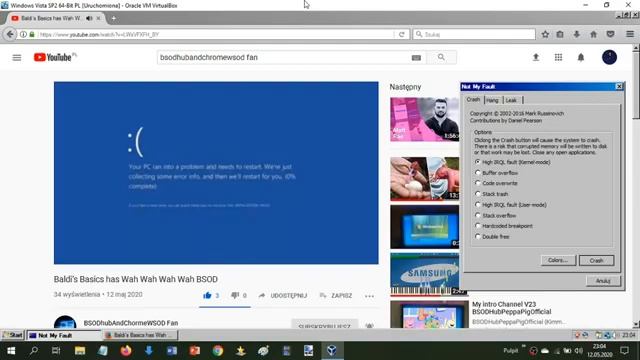Reload the page in Firefox
Image resolution: width=640 pixels, height=360 pixels.
(x=402, y=34)
